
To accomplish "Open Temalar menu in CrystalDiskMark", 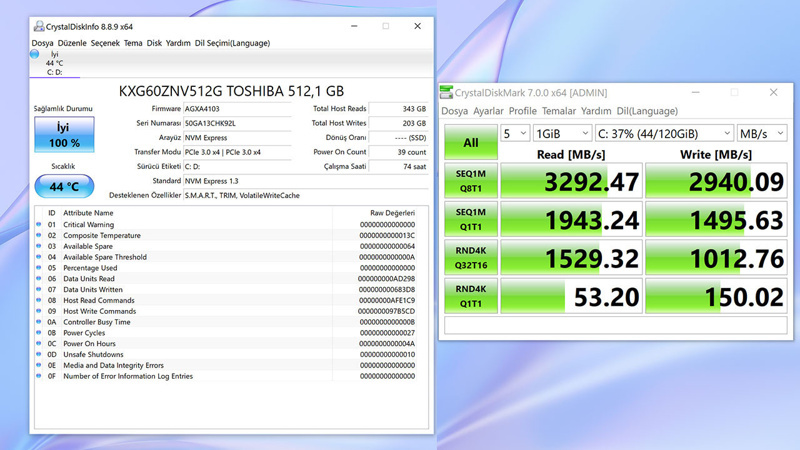I will click(x=559, y=111).
